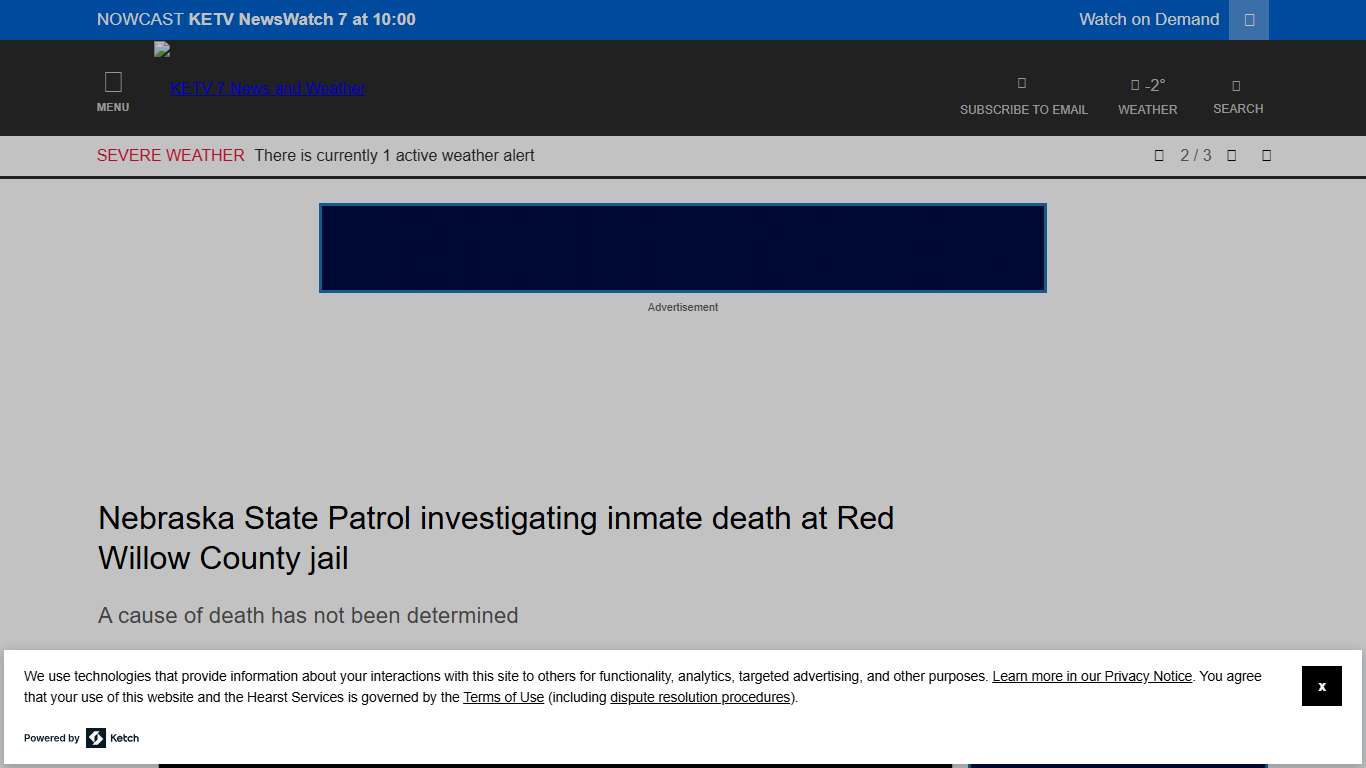Click the advertisement banner at the top
The height and width of the screenshot is (768, 1366).
click(x=682, y=247)
